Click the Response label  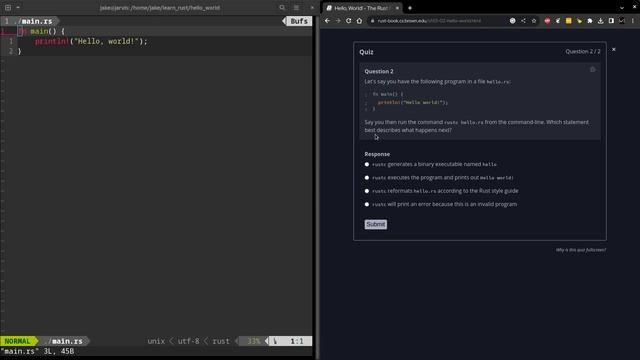(x=377, y=154)
